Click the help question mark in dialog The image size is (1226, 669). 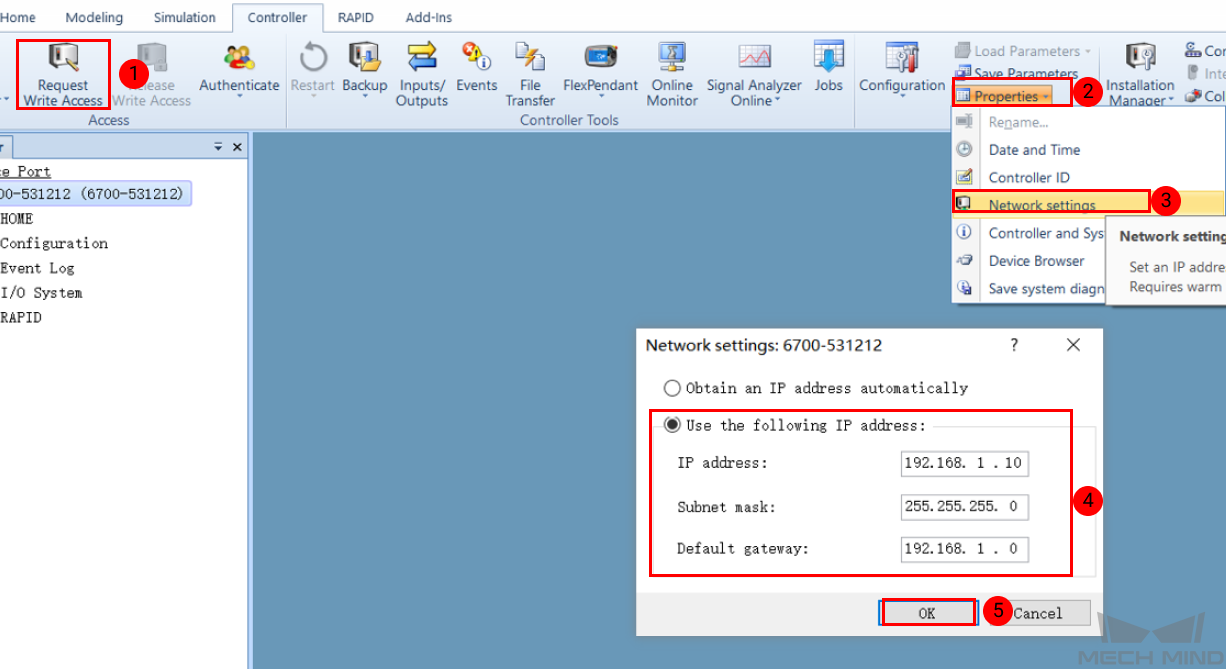pos(1014,345)
